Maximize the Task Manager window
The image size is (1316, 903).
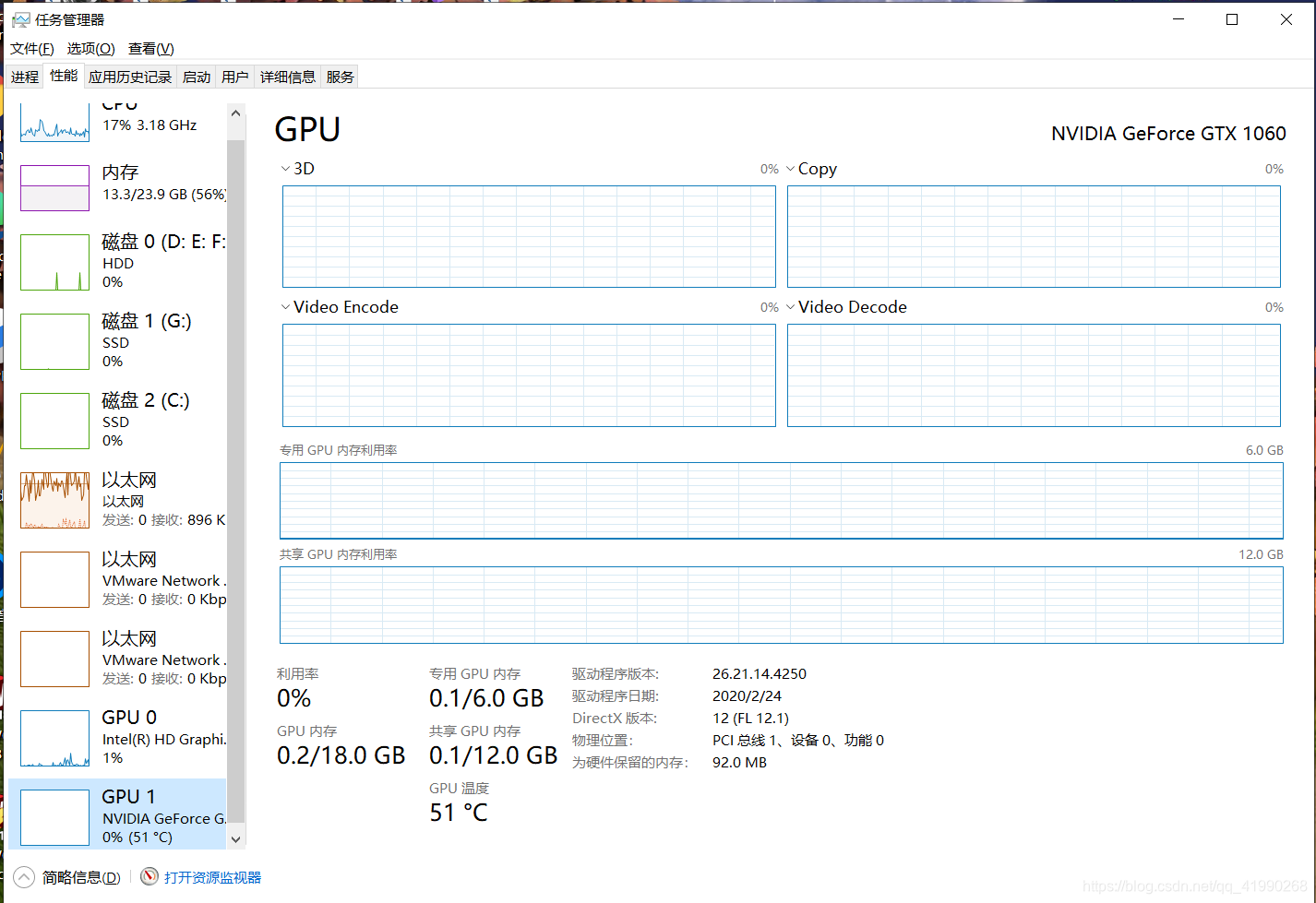tap(1232, 19)
